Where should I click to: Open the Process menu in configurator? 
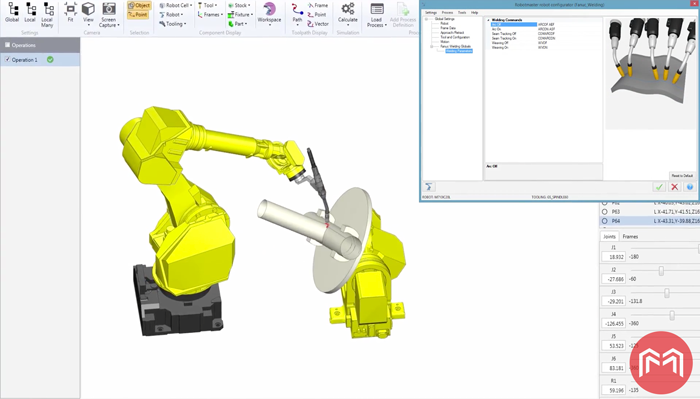pos(447,12)
